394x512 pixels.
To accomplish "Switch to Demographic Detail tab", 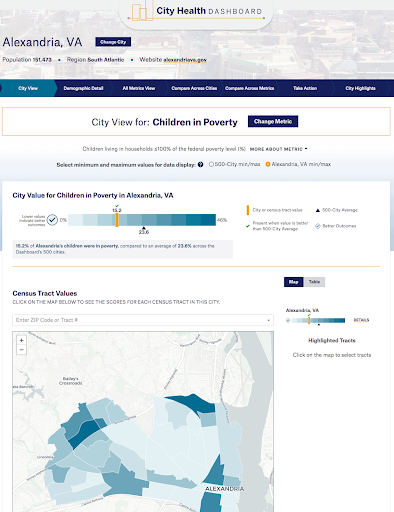I will point(83,88).
